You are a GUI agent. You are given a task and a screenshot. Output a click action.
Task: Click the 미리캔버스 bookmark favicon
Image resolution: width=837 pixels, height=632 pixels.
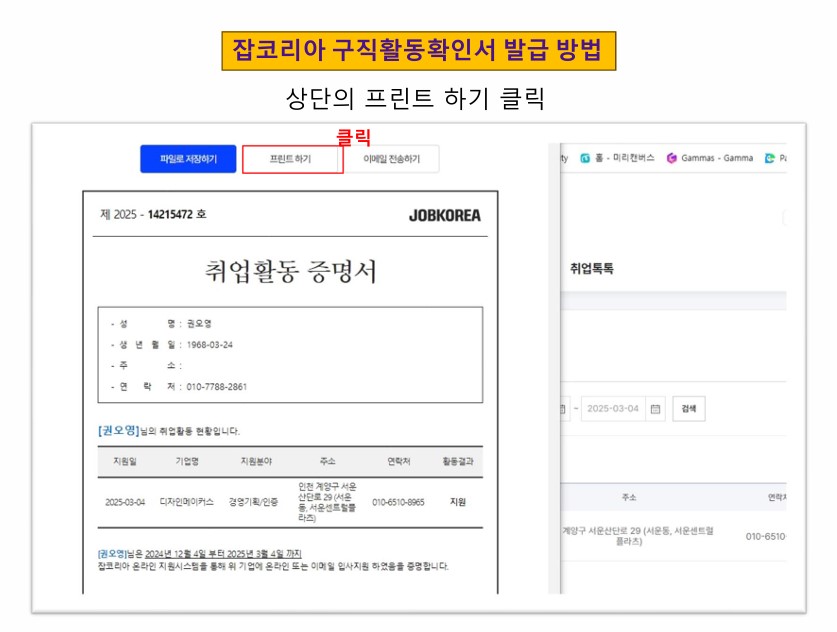585,158
